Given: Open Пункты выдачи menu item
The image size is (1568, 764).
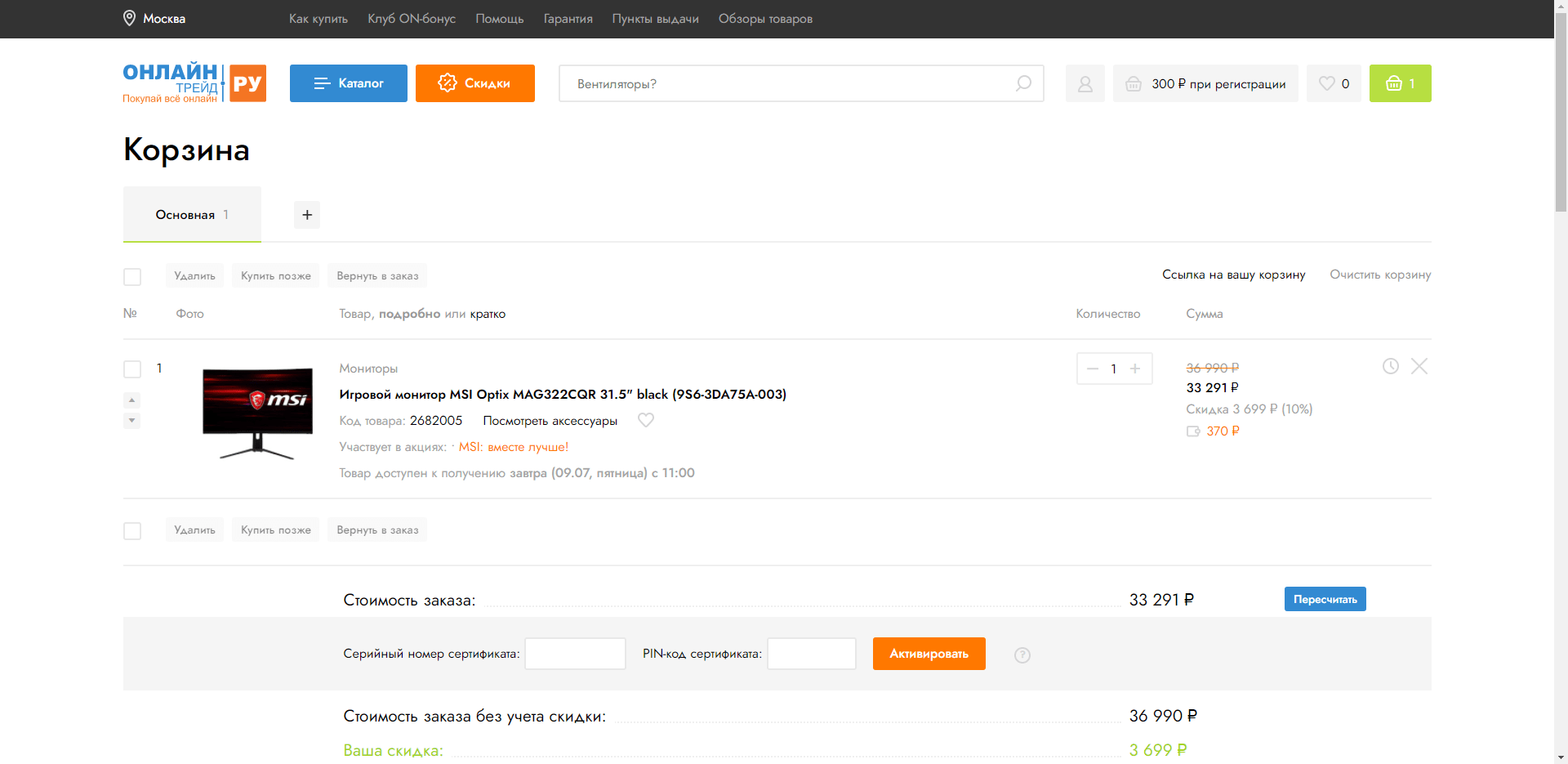Looking at the screenshot, I should (656, 19).
